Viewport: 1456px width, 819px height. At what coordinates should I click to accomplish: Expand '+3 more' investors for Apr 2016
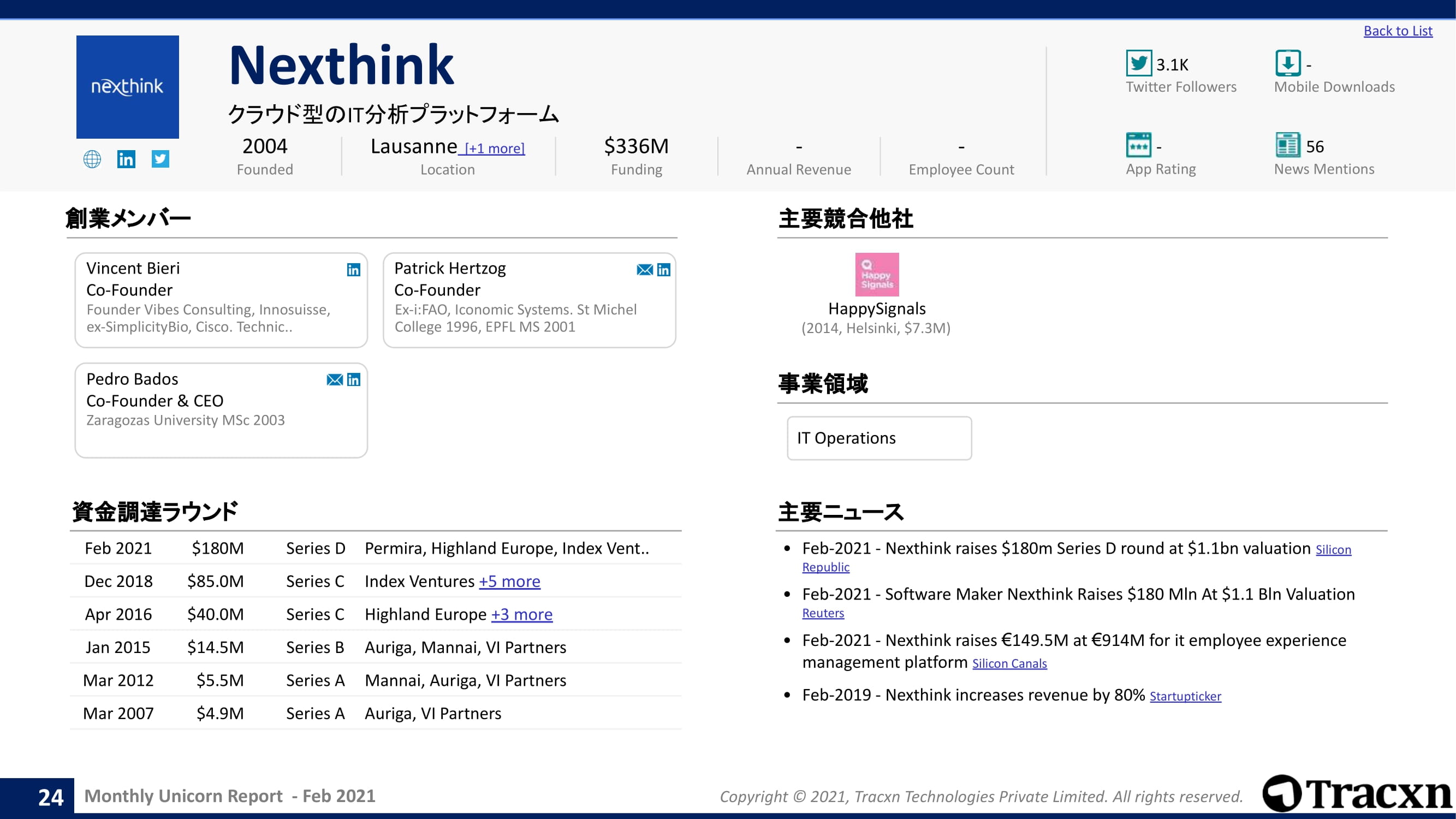tap(521, 614)
